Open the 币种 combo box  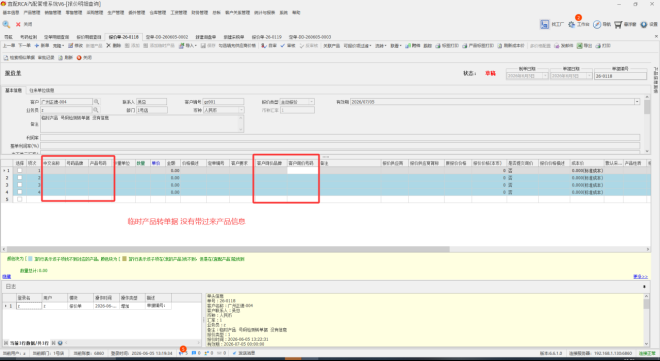coord(224,110)
